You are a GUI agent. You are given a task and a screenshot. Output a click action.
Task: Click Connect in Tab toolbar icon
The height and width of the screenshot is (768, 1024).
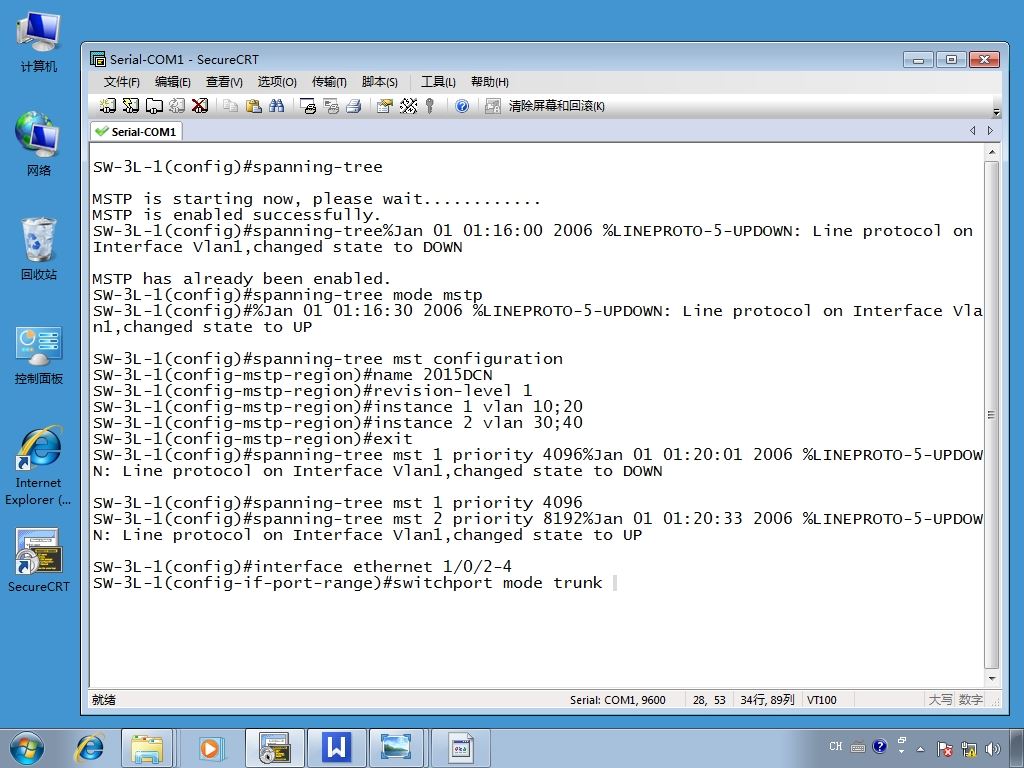pyautogui.click(x=154, y=106)
